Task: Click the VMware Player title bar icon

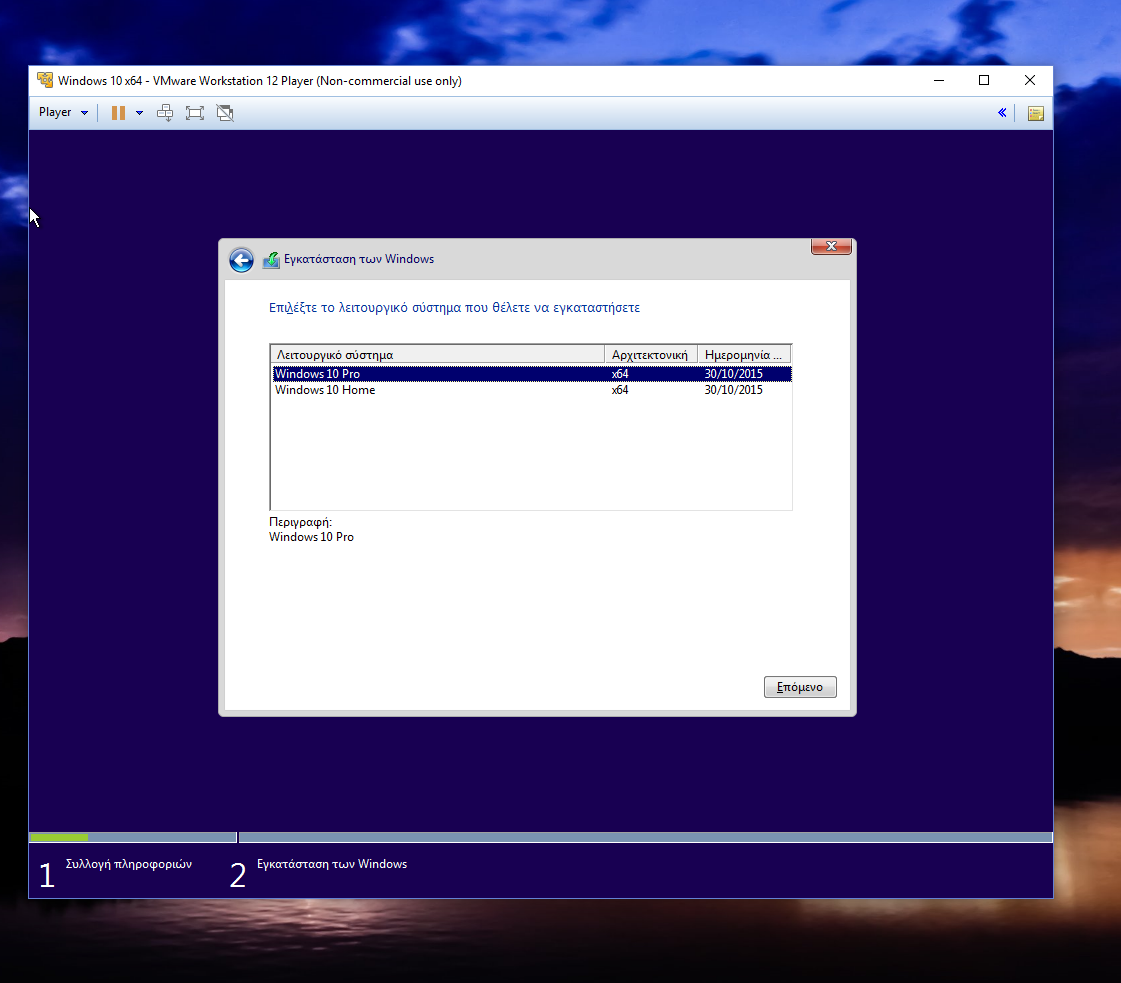Action: (x=45, y=80)
